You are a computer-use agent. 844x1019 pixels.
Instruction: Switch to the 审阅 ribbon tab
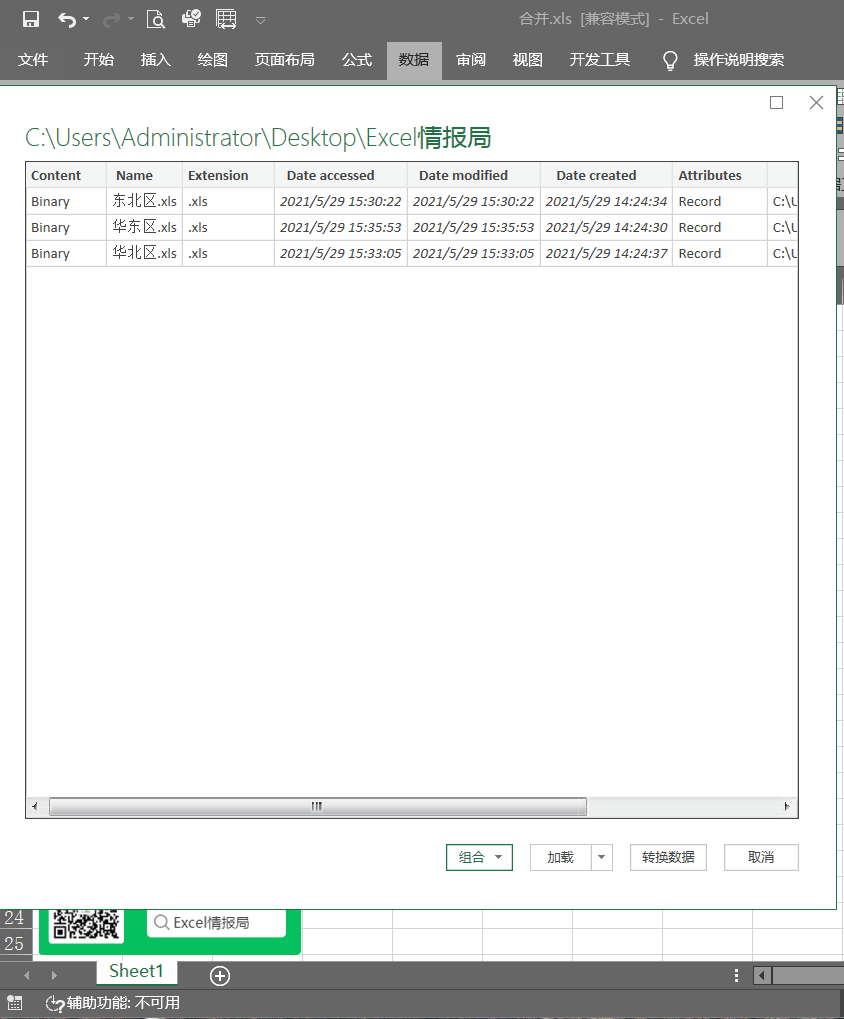coord(471,60)
